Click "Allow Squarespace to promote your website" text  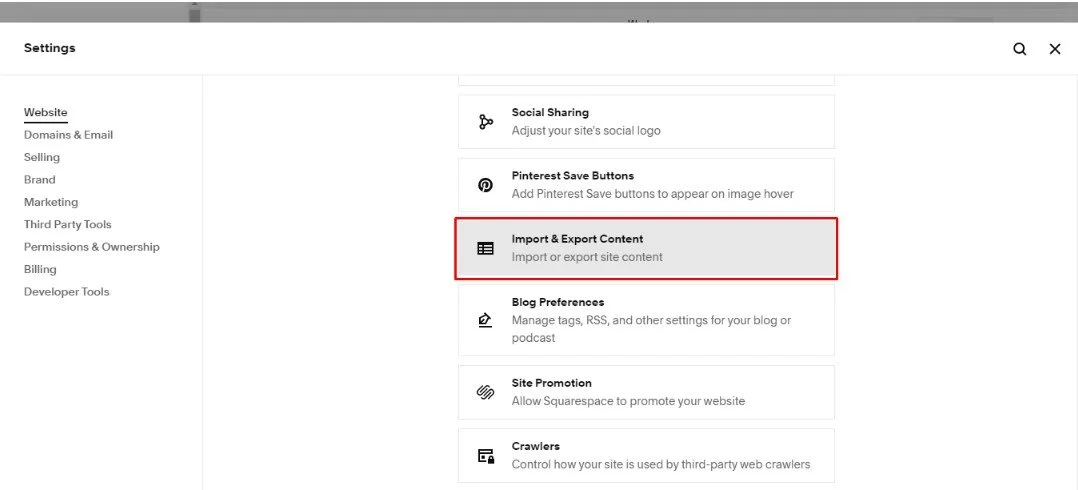point(628,401)
